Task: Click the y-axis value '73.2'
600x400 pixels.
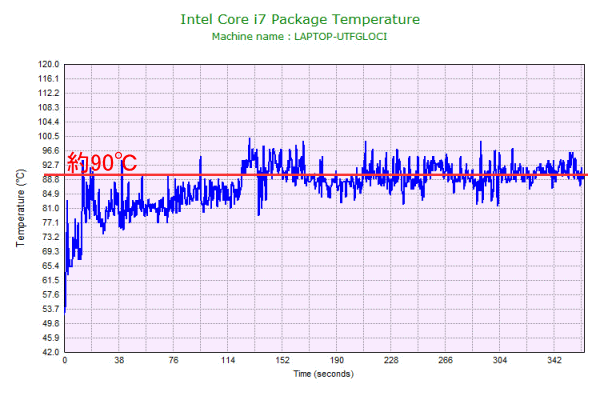Action: point(51,237)
